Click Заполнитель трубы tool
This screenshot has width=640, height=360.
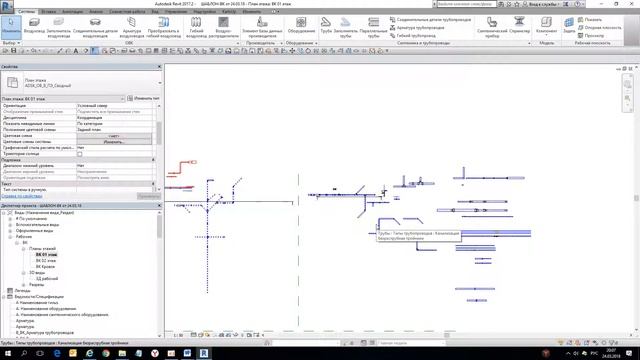(x=345, y=27)
